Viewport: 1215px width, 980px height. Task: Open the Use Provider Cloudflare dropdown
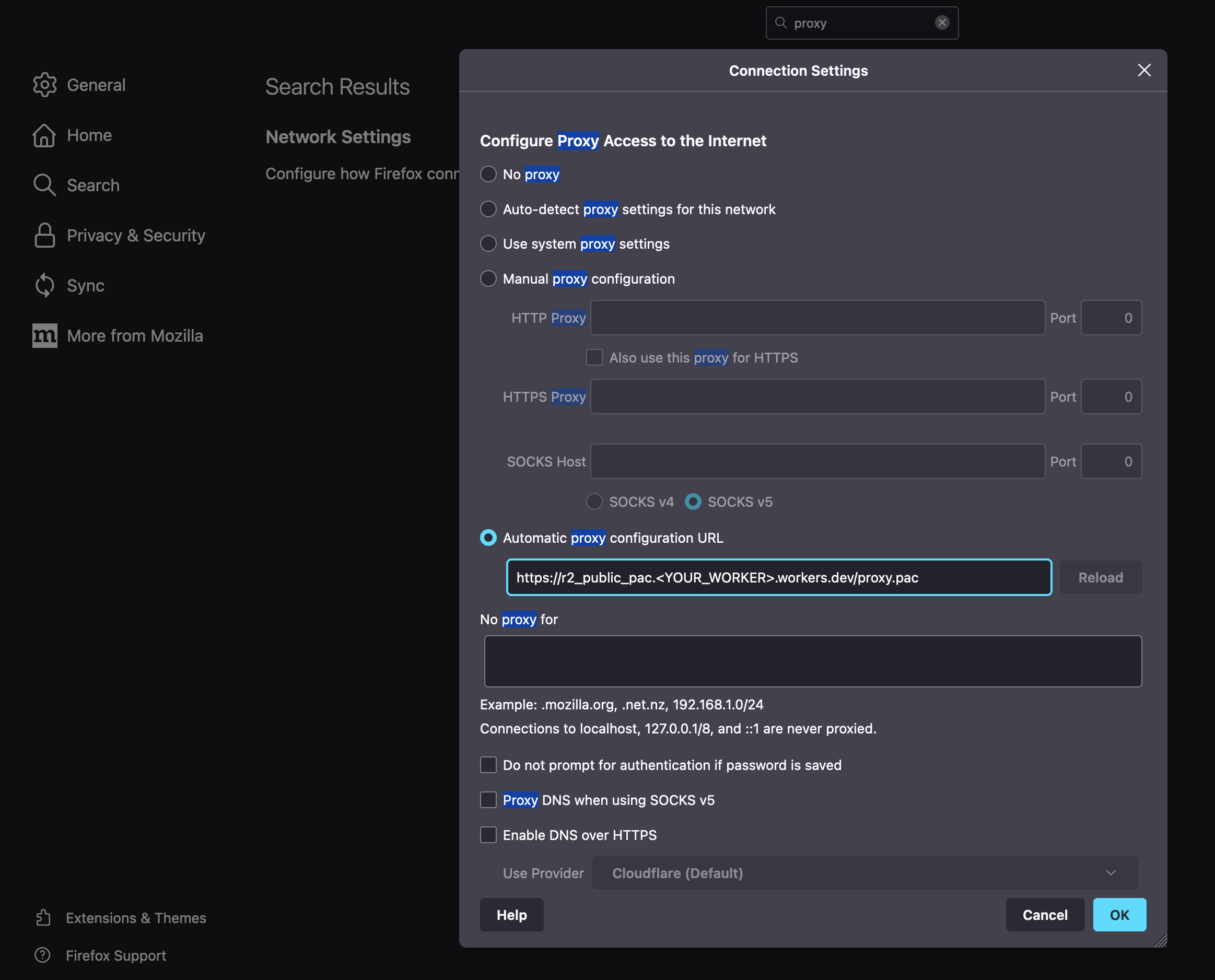[x=863, y=873]
